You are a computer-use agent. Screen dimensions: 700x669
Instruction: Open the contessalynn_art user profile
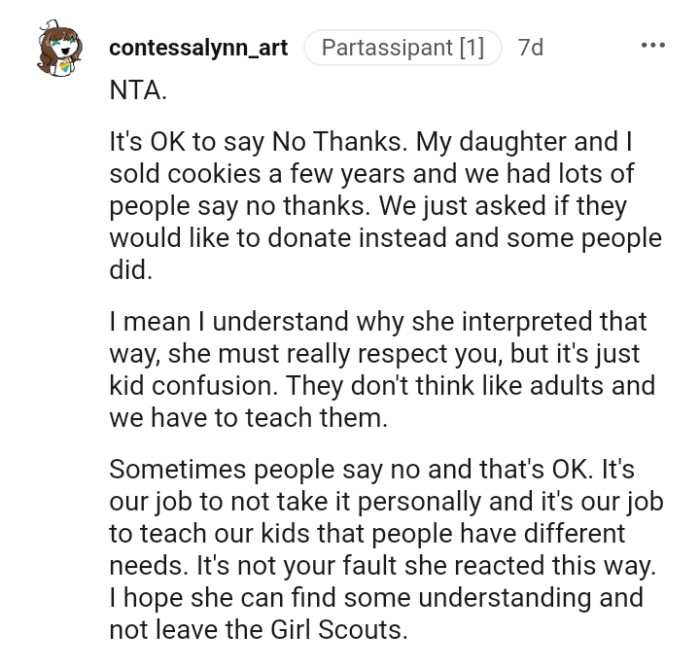(x=198, y=47)
